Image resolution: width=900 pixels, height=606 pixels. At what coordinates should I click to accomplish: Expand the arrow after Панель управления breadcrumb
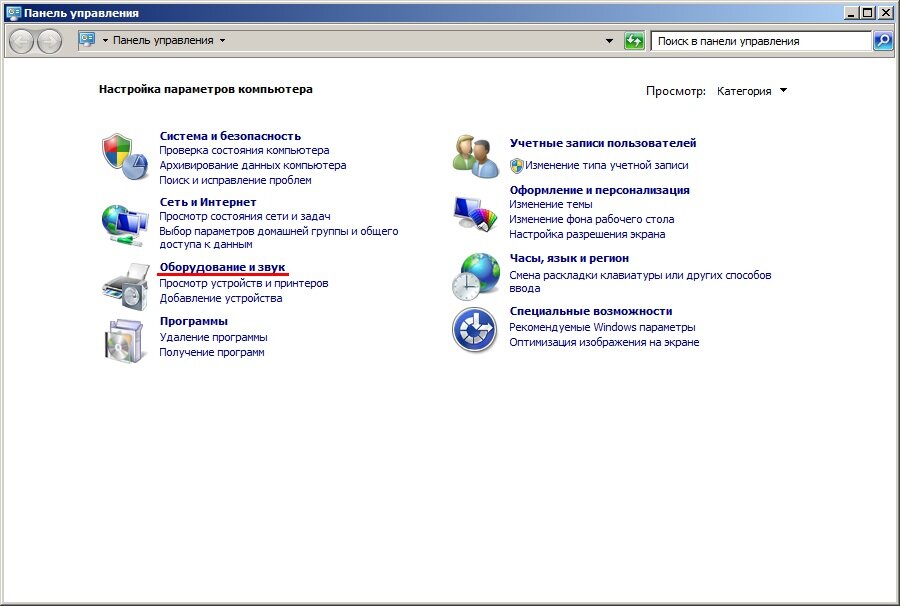(223, 41)
